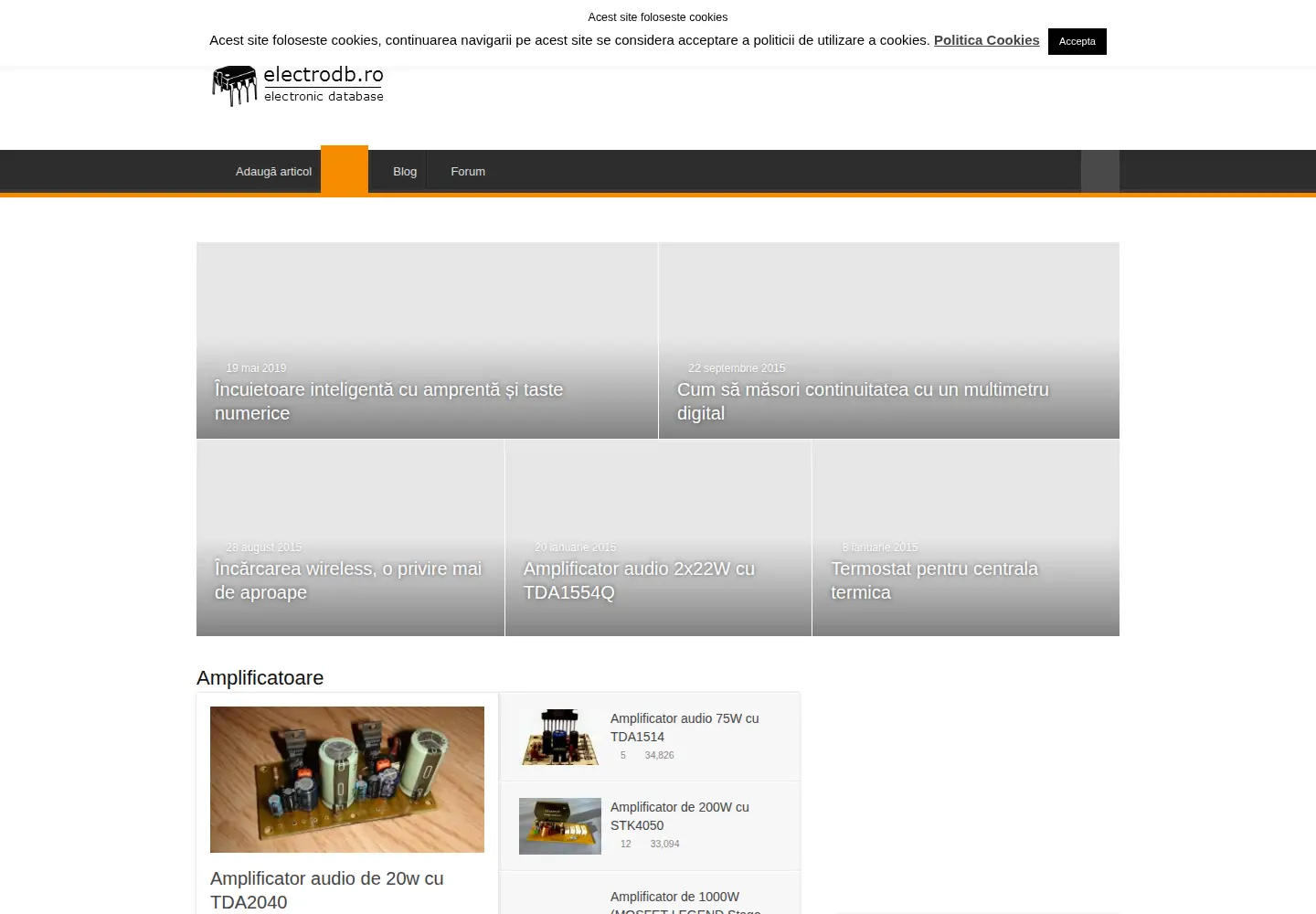Click the date 19 mai 2019

(x=256, y=368)
